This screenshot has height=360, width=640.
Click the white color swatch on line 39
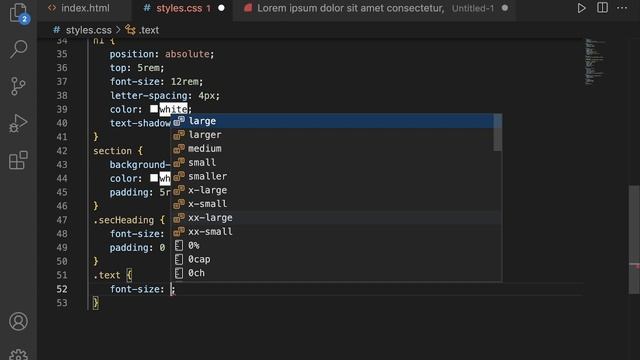coord(154,109)
